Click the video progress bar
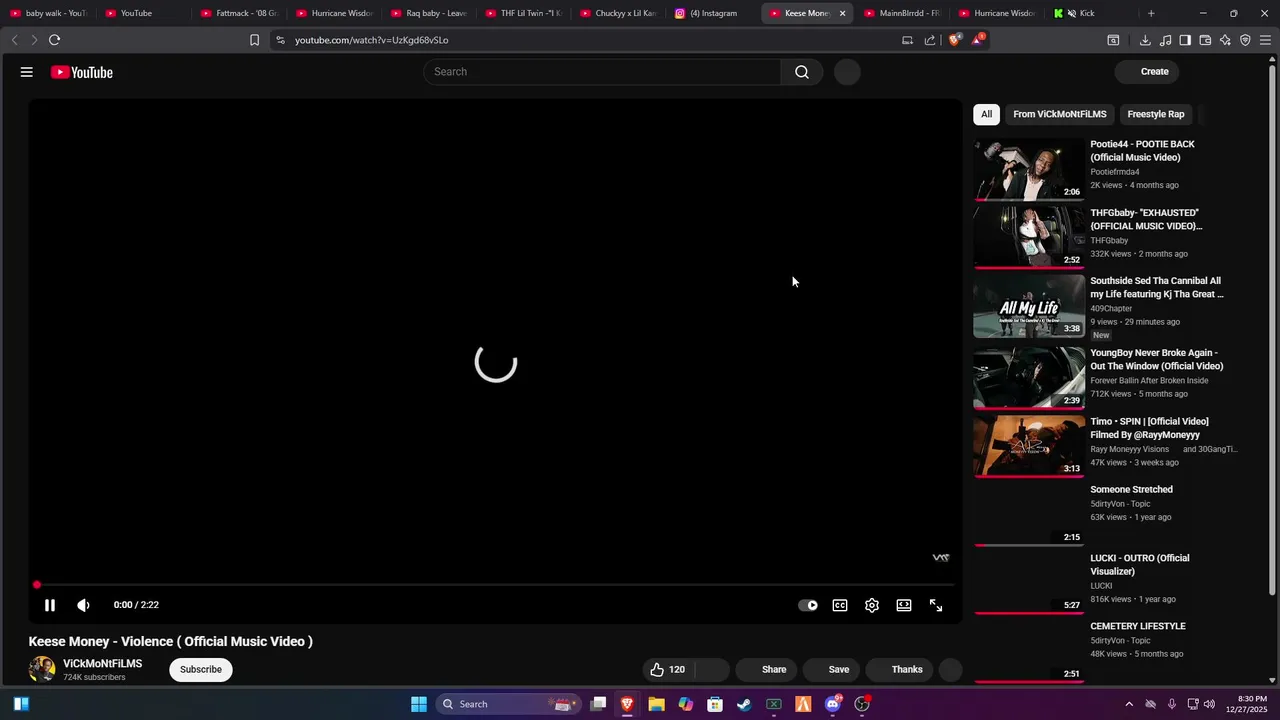1280x720 pixels. pos(495,585)
